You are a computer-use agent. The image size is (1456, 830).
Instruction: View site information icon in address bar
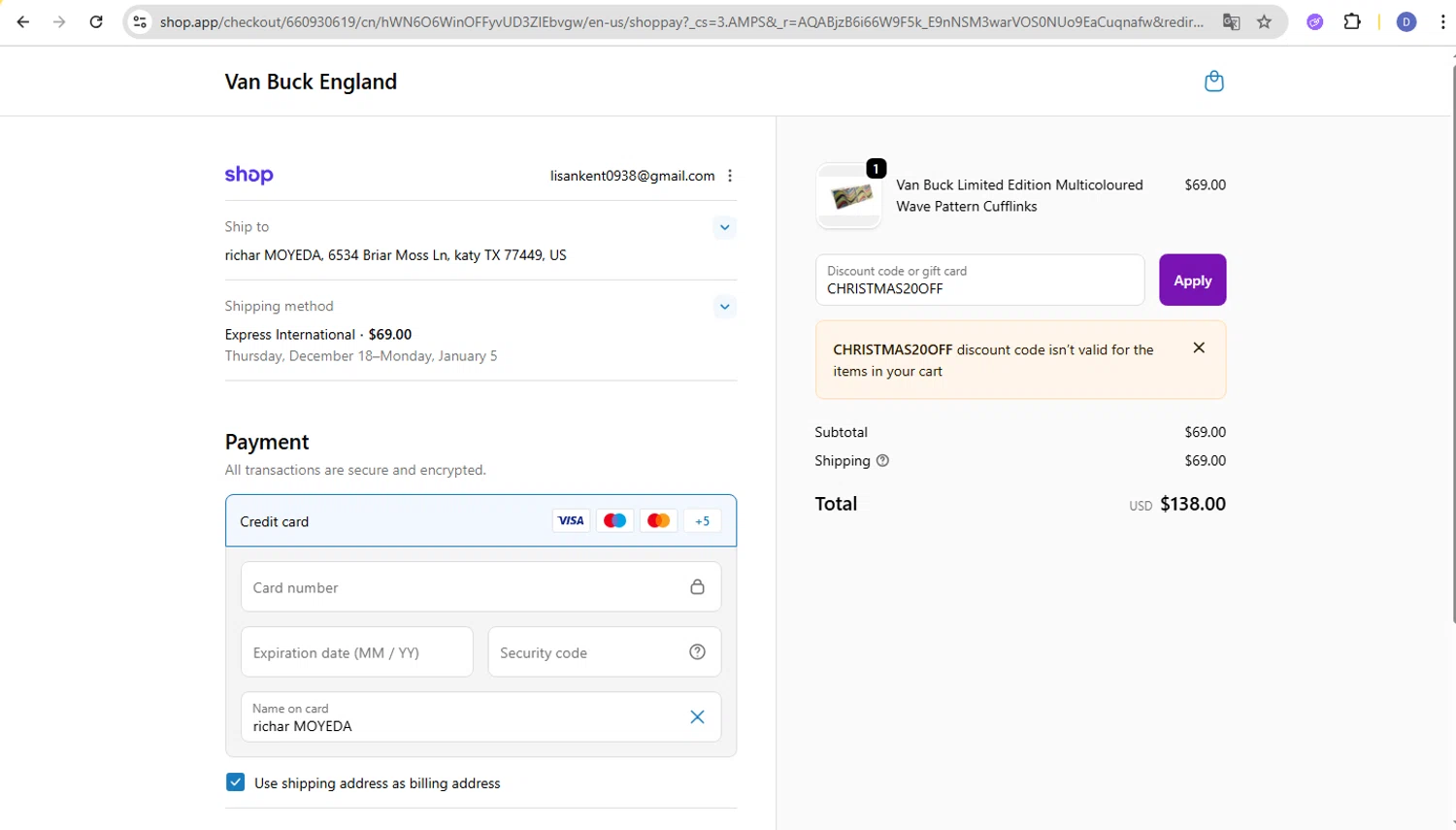pyautogui.click(x=141, y=21)
